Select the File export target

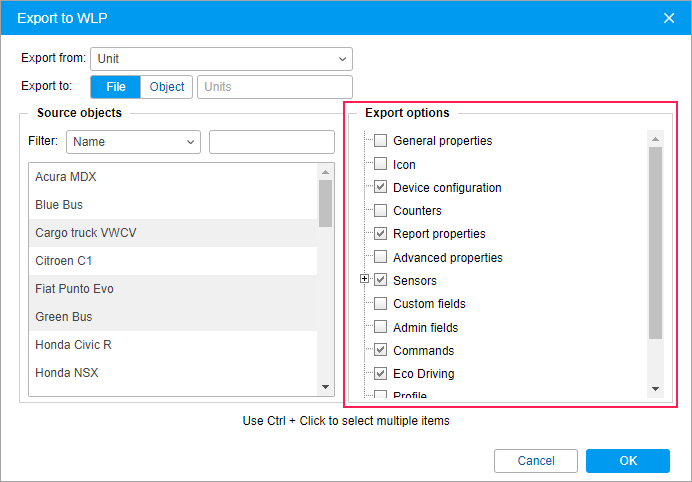[116, 87]
